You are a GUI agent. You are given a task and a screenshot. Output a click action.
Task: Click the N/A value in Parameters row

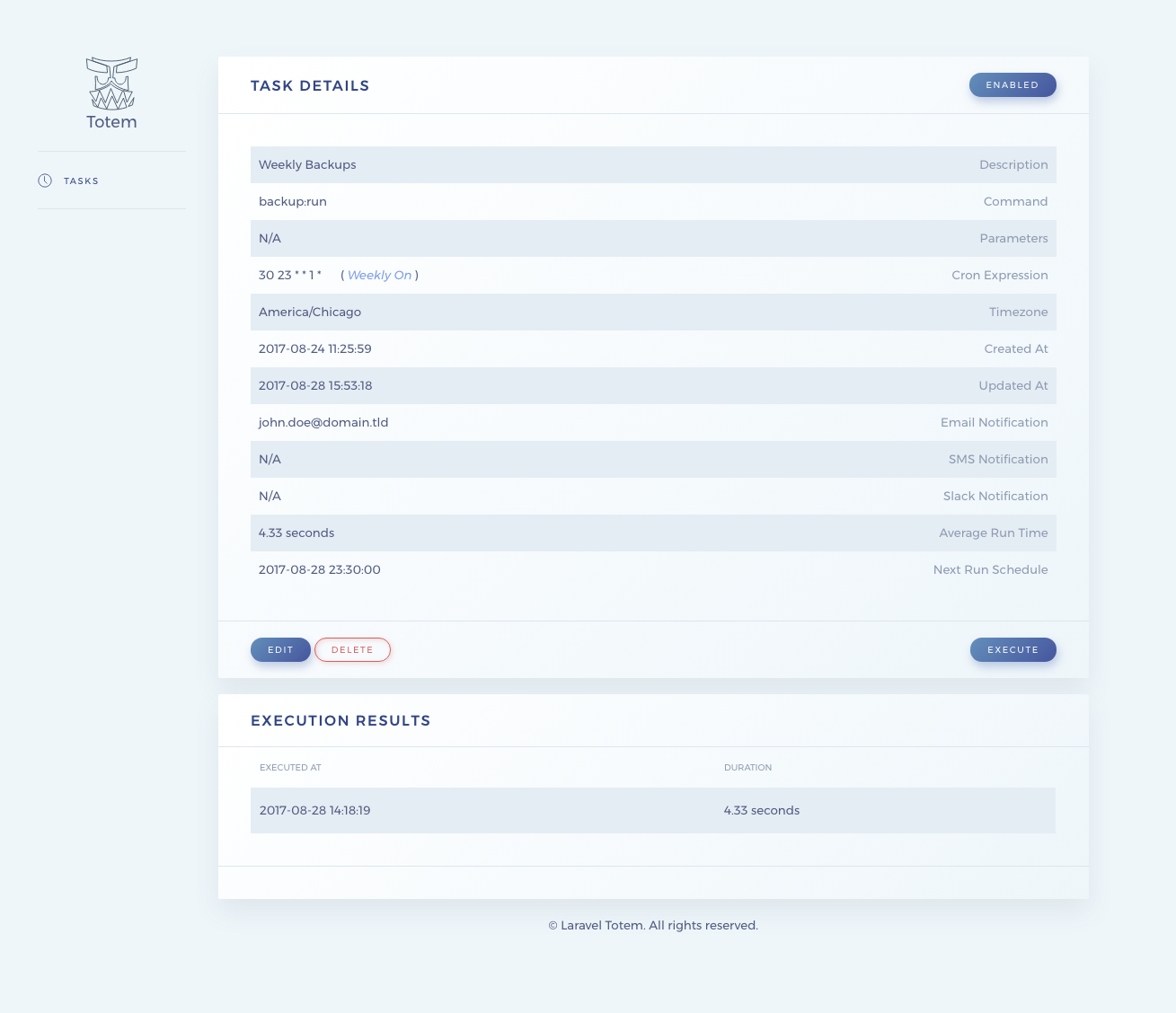coord(270,238)
